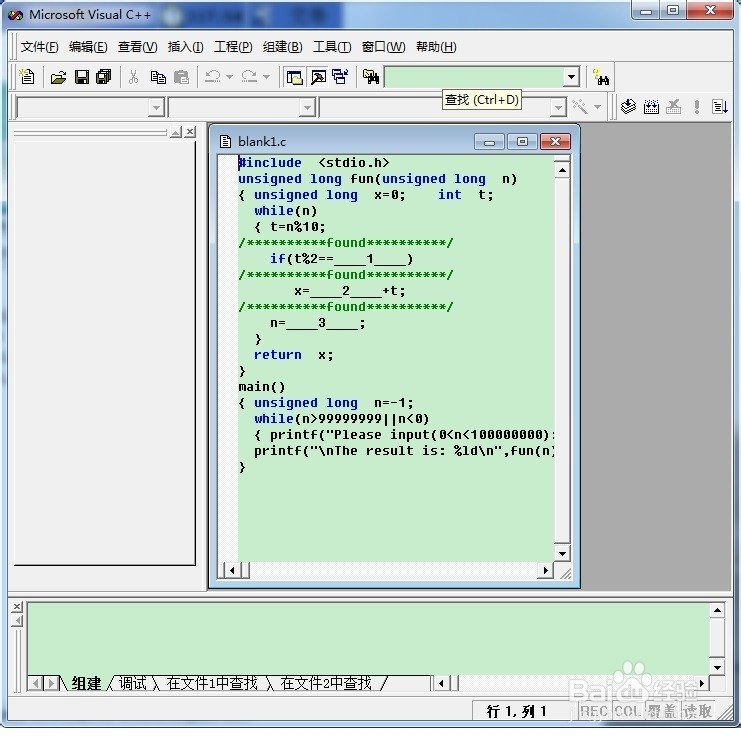Open the Undo history dropdown arrow
Image resolution: width=741 pixels, height=740 pixels.
[230, 77]
